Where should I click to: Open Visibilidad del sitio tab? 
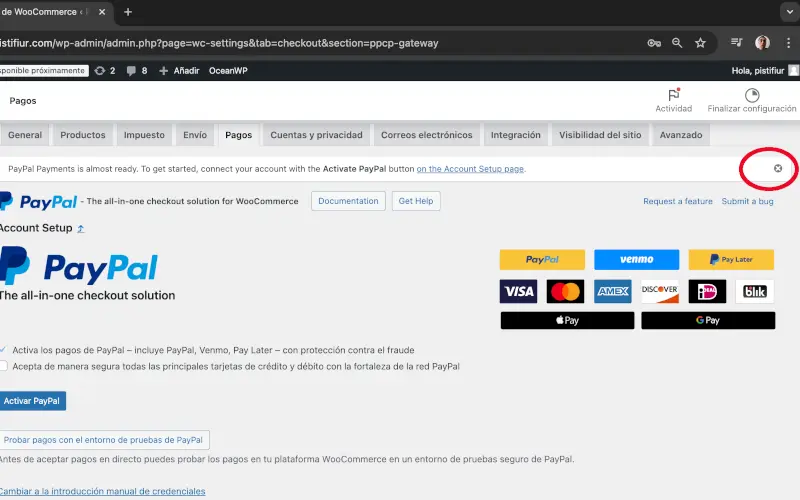click(x=600, y=135)
